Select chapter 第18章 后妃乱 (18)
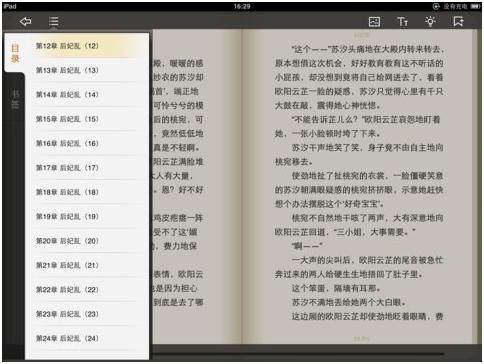 coord(87,192)
